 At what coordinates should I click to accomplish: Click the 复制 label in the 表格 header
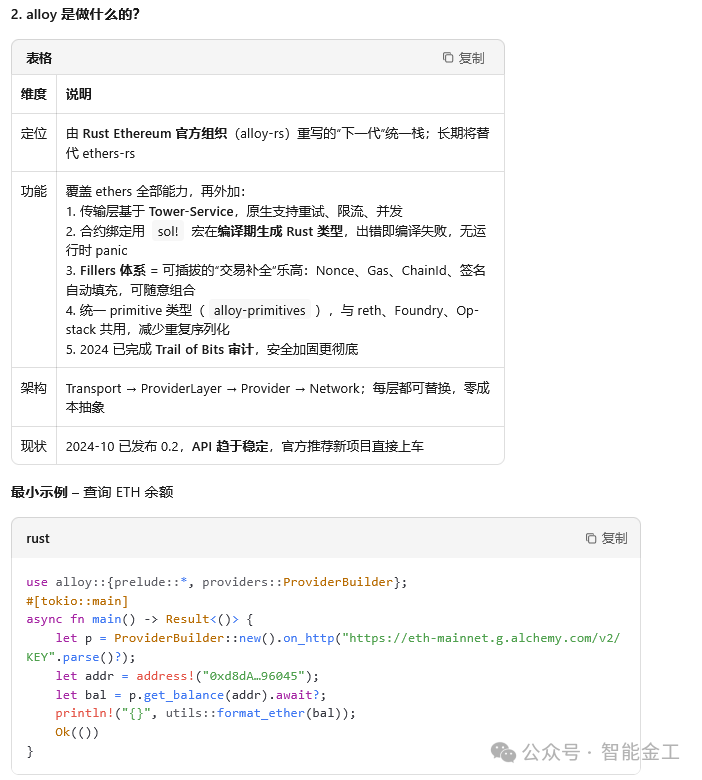(471, 58)
